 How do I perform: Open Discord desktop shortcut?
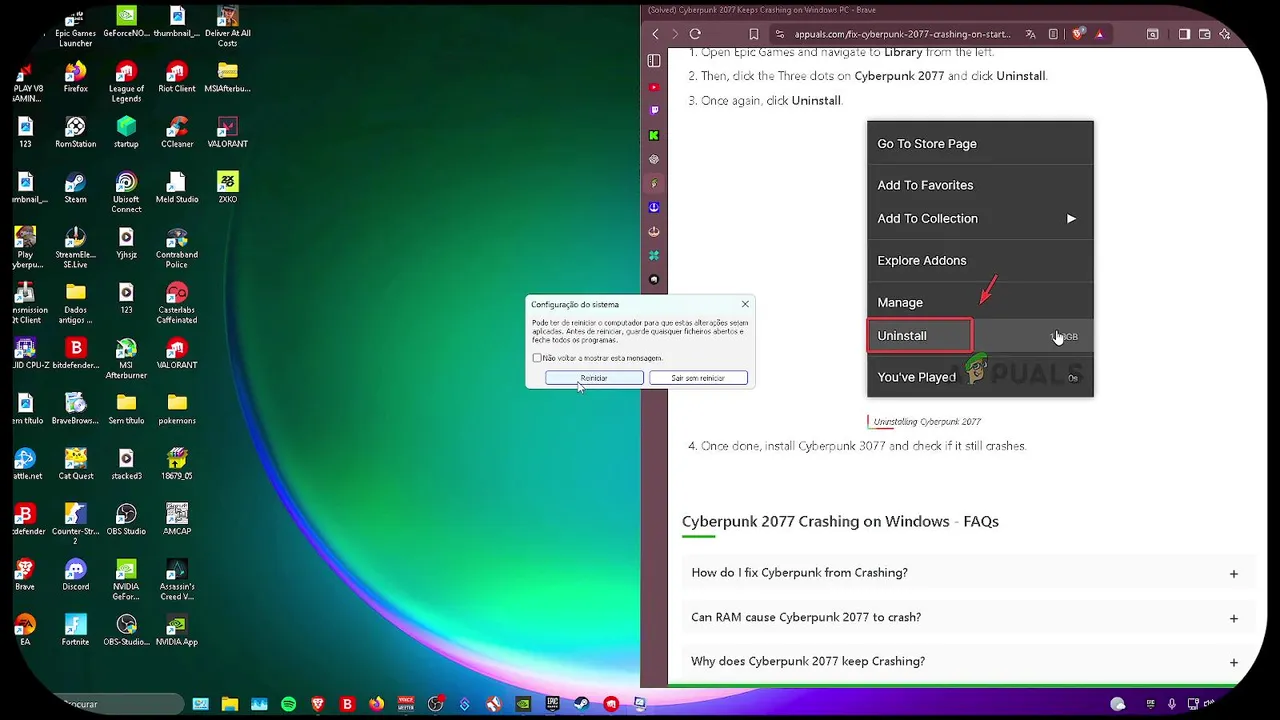click(x=75, y=575)
